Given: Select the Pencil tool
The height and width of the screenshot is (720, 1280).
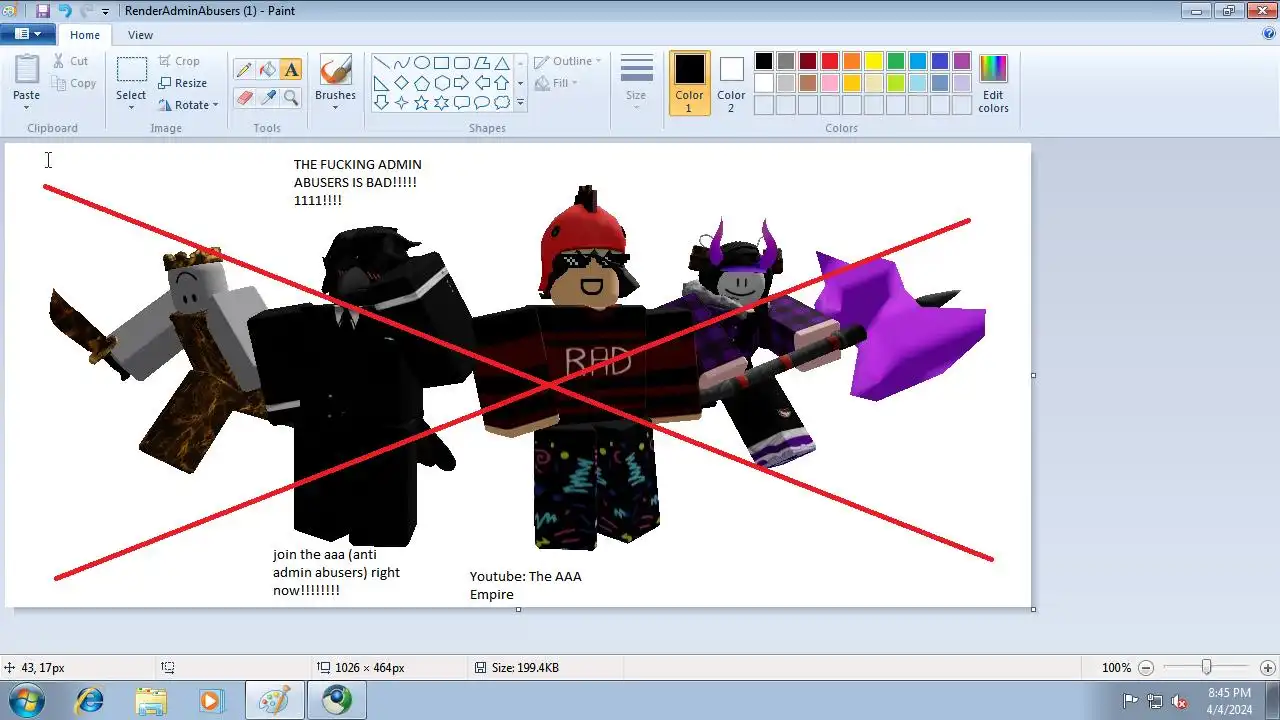Looking at the screenshot, I should pos(243,69).
